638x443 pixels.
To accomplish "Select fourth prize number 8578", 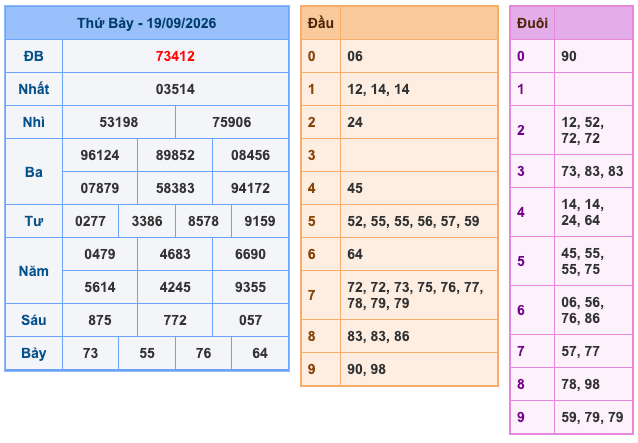I will click(x=203, y=221).
